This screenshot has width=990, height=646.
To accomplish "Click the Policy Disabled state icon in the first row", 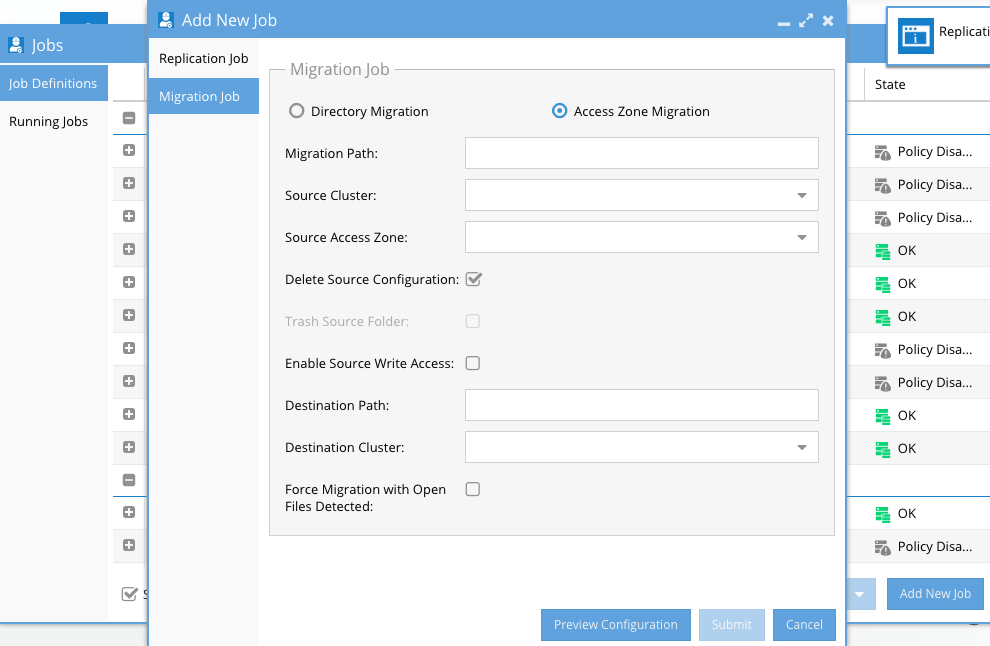I will 882,153.
